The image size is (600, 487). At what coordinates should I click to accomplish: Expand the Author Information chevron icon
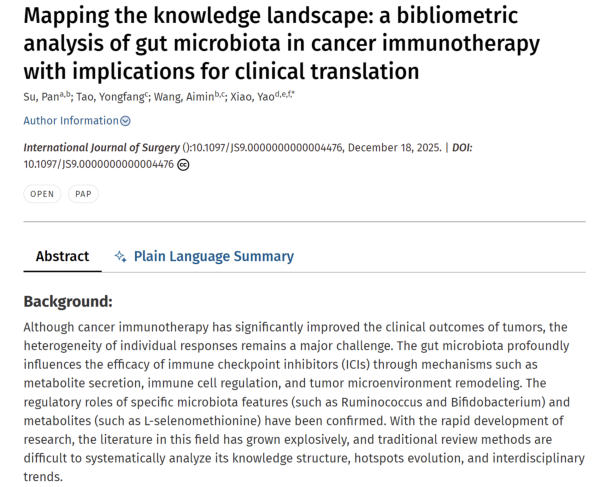tap(126, 121)
